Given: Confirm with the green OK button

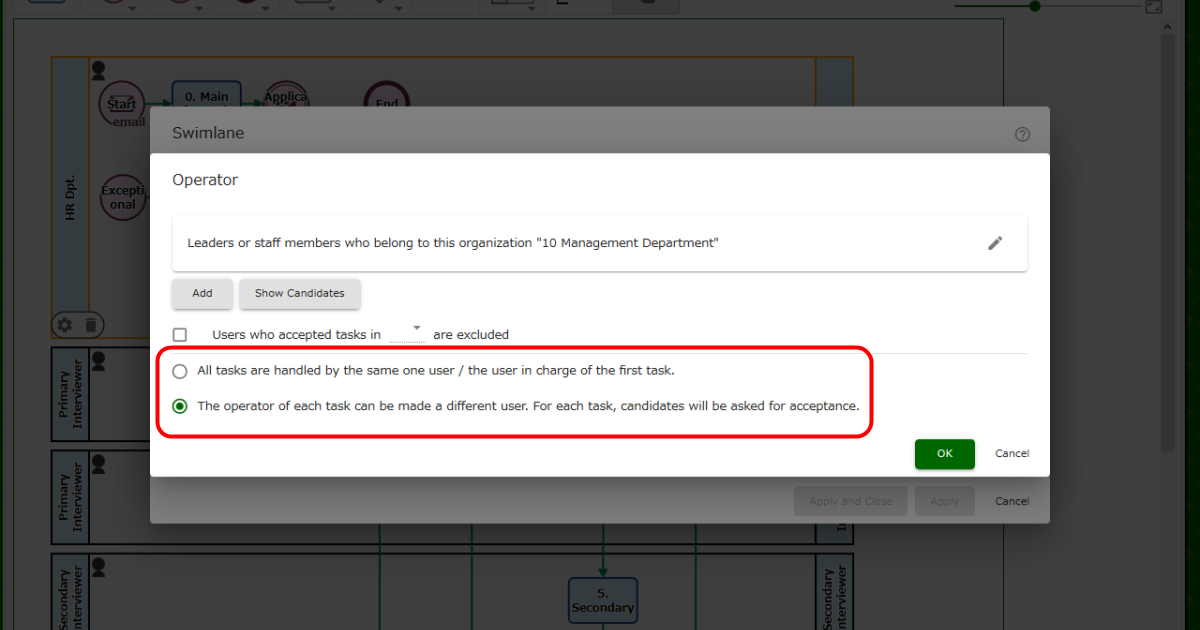Looking at the screenshot, I should click(x=944, y=454).
